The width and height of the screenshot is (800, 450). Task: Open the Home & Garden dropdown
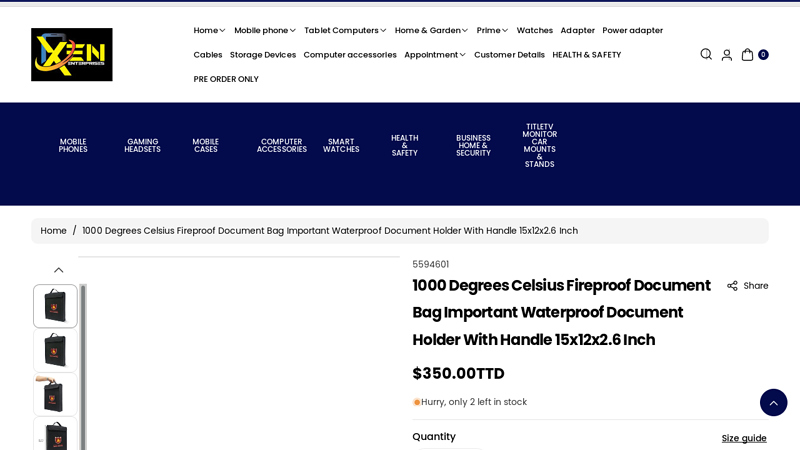click(431, 30)
